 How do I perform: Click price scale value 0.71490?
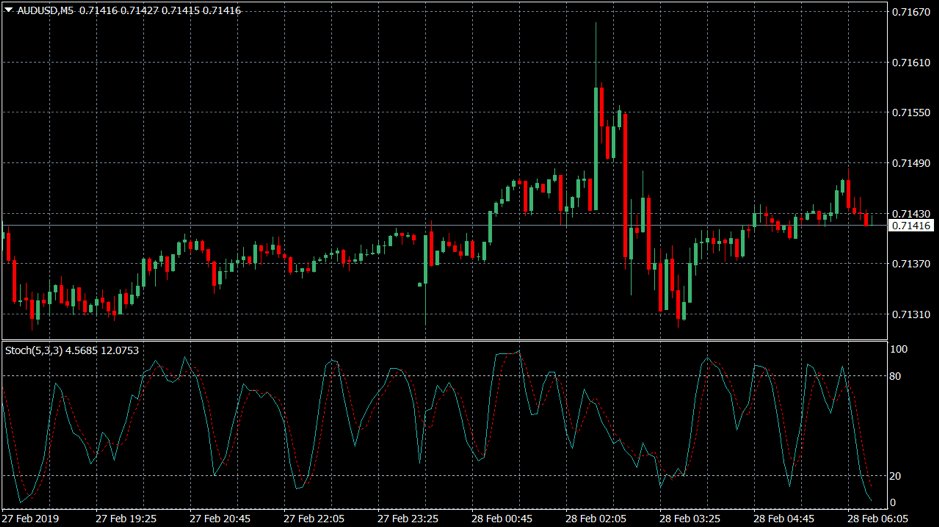[x=911, y=163]
